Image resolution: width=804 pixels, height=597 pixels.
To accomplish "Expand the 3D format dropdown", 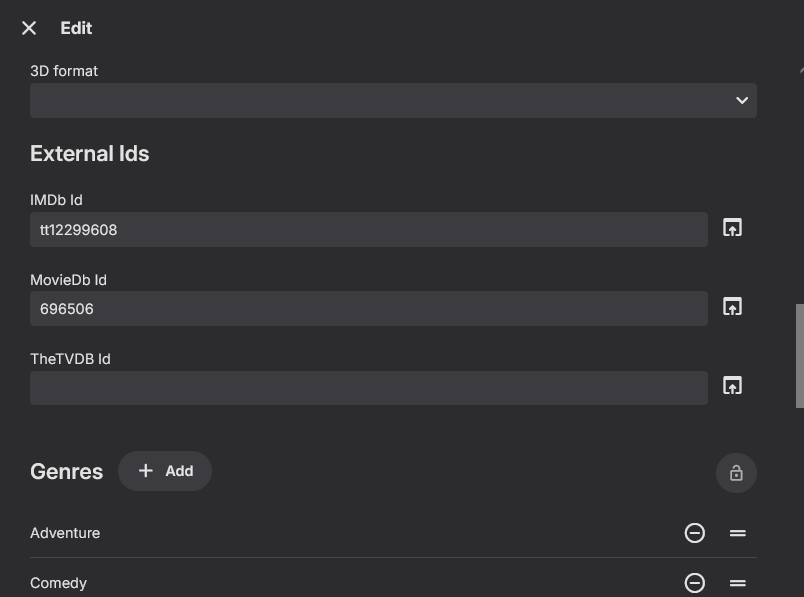I will [393, 100].
